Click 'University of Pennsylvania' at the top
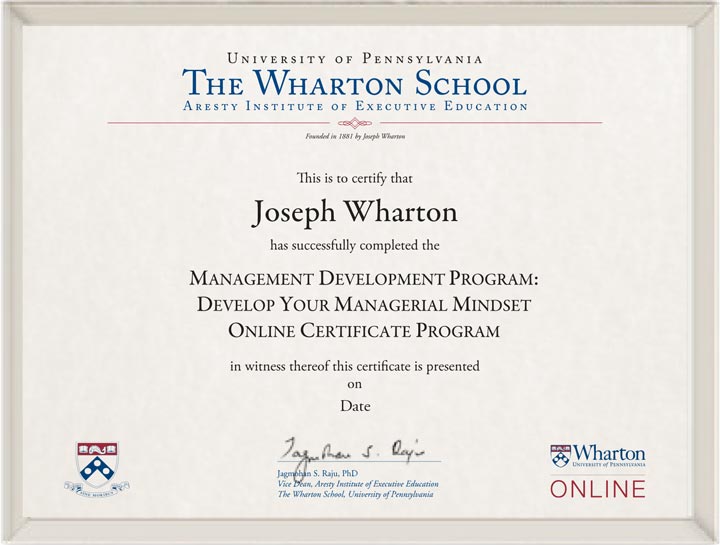This screenshot has height=545, width=720. (355, 58)
